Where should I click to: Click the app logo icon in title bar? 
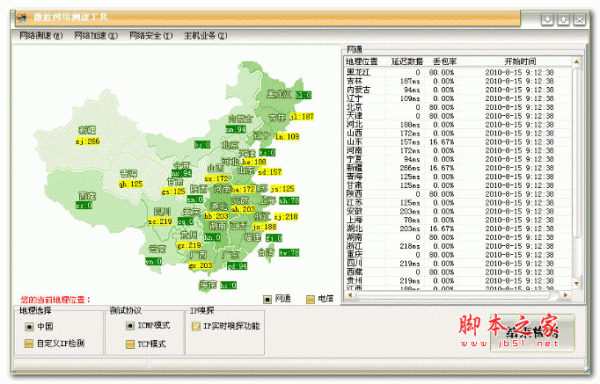[x=21, y=18]
